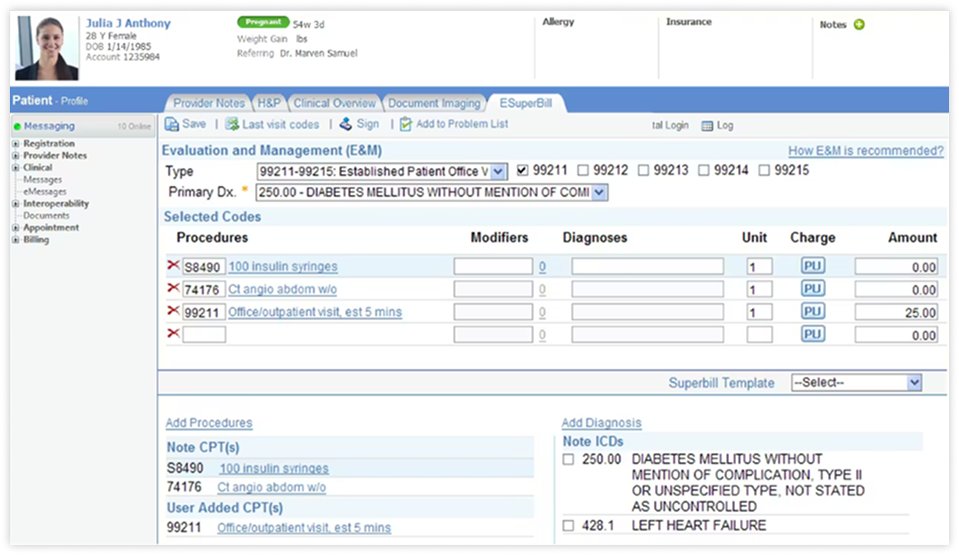Click Julia J Anthony's patient photo
Image resolution: width=959 pixels, height=555 pixels.
(x=47, y=48)
